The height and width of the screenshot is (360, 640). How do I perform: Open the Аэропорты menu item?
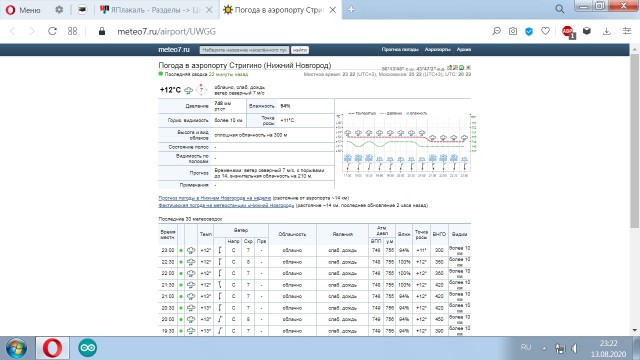pyautogui.click(x=438, y=49)
